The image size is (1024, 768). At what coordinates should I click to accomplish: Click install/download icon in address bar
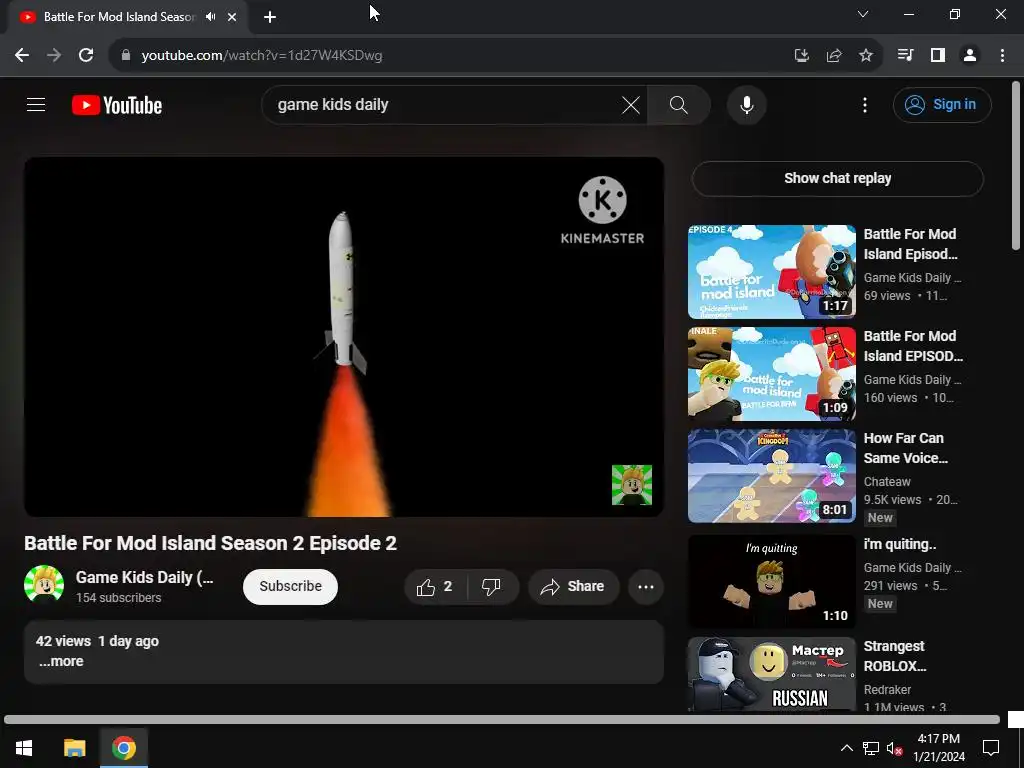point(801,55)
